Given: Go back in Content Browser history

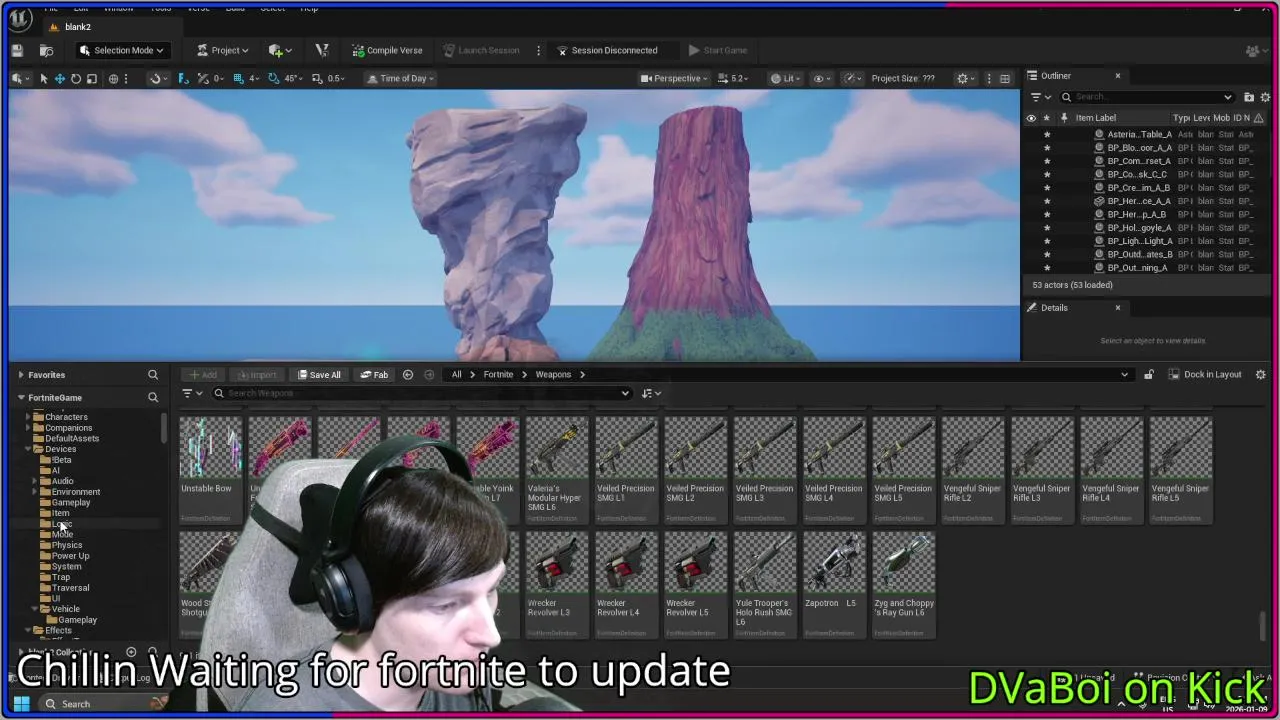Looking at the screenshot, I should 408,374.
